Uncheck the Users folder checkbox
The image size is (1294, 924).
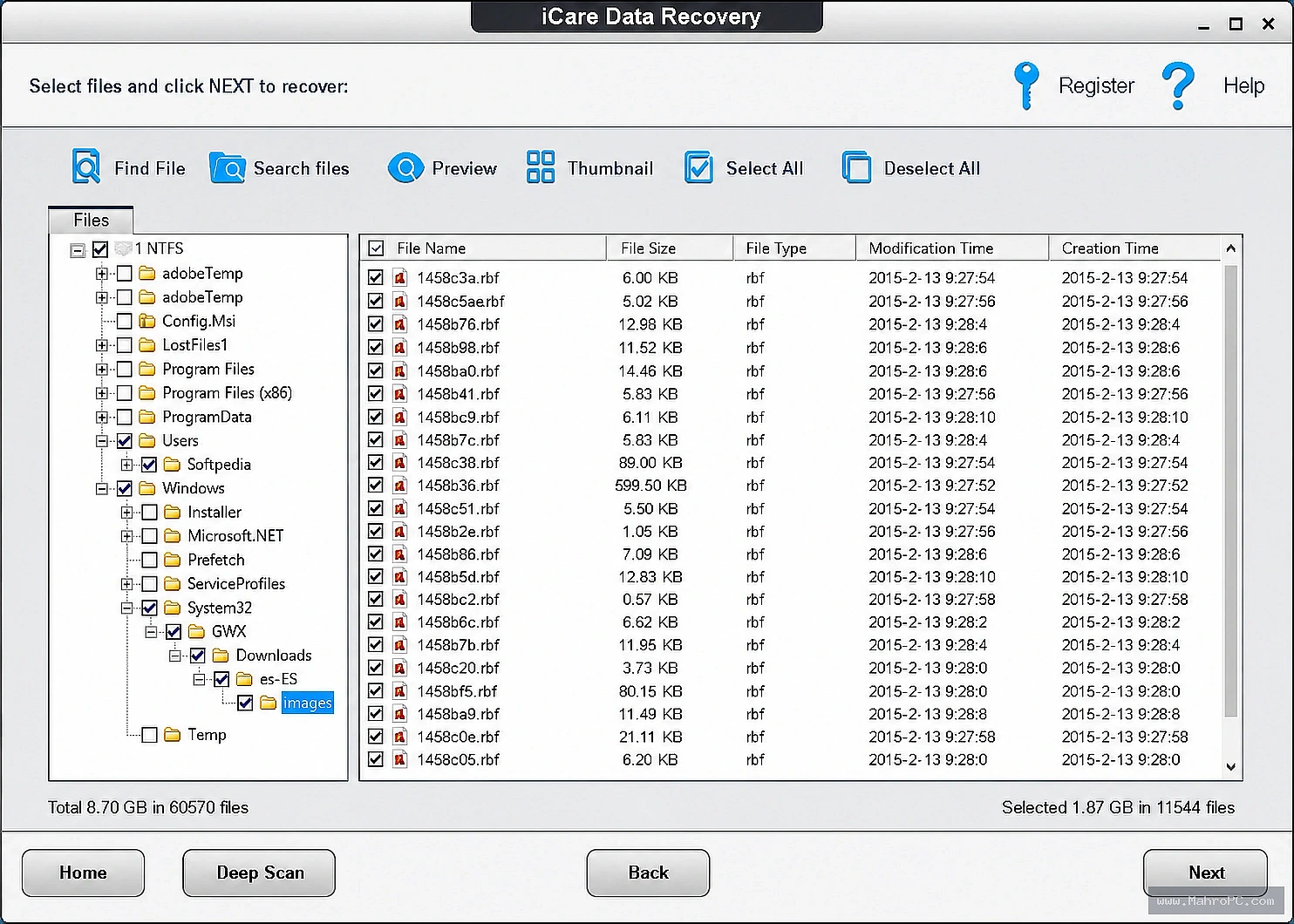125,440
